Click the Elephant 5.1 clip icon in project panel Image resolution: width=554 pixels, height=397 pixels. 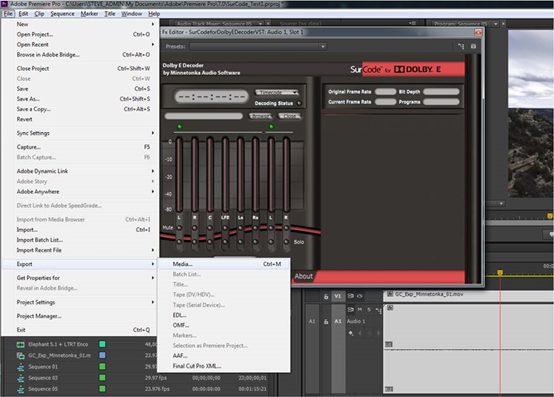click(20, 344)
